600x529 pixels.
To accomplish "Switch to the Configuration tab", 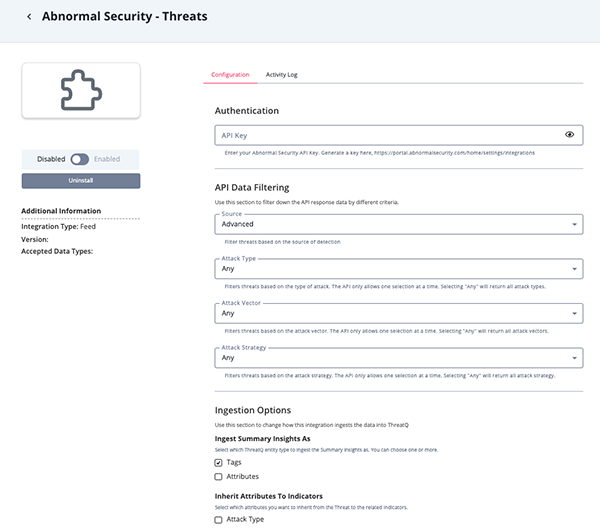I will tap(230, 75).
